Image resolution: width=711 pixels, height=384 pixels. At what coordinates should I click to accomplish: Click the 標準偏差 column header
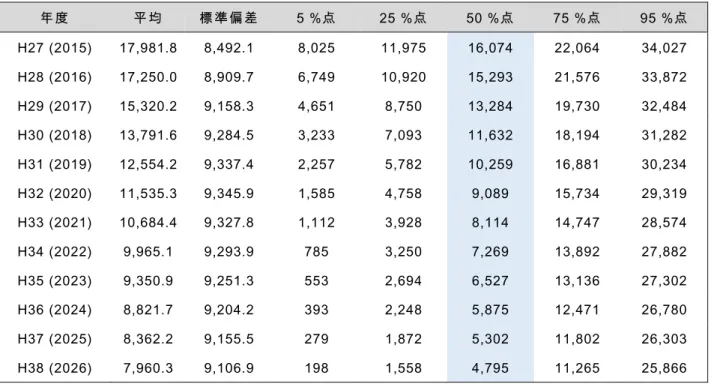[x=229, y=18]
